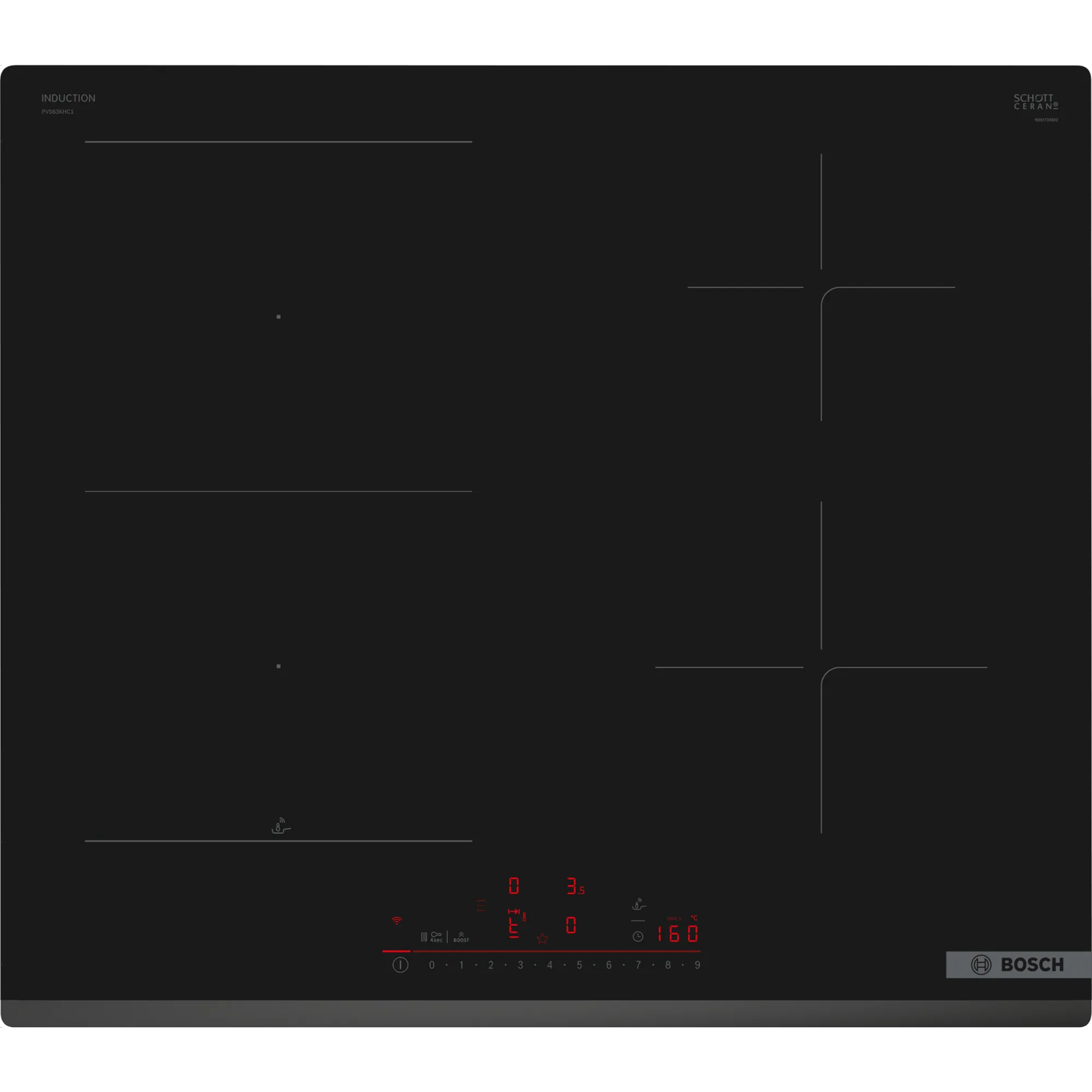The image size is (1092, 1092).
Task: Set power level to 5 on slider
Action: [579, 965]
